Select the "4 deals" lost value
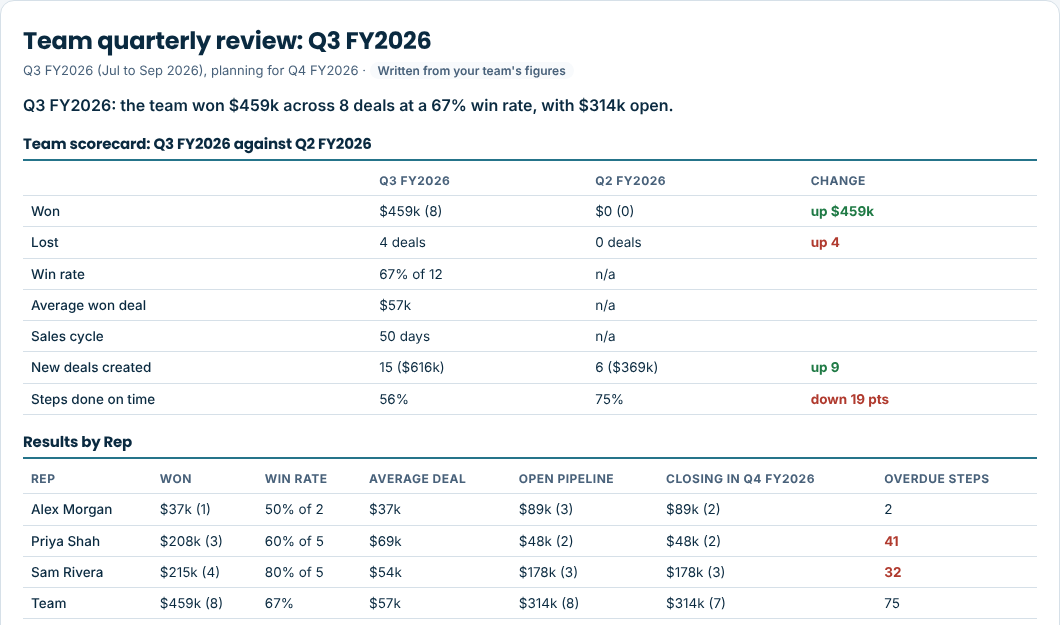 (402, 243)
